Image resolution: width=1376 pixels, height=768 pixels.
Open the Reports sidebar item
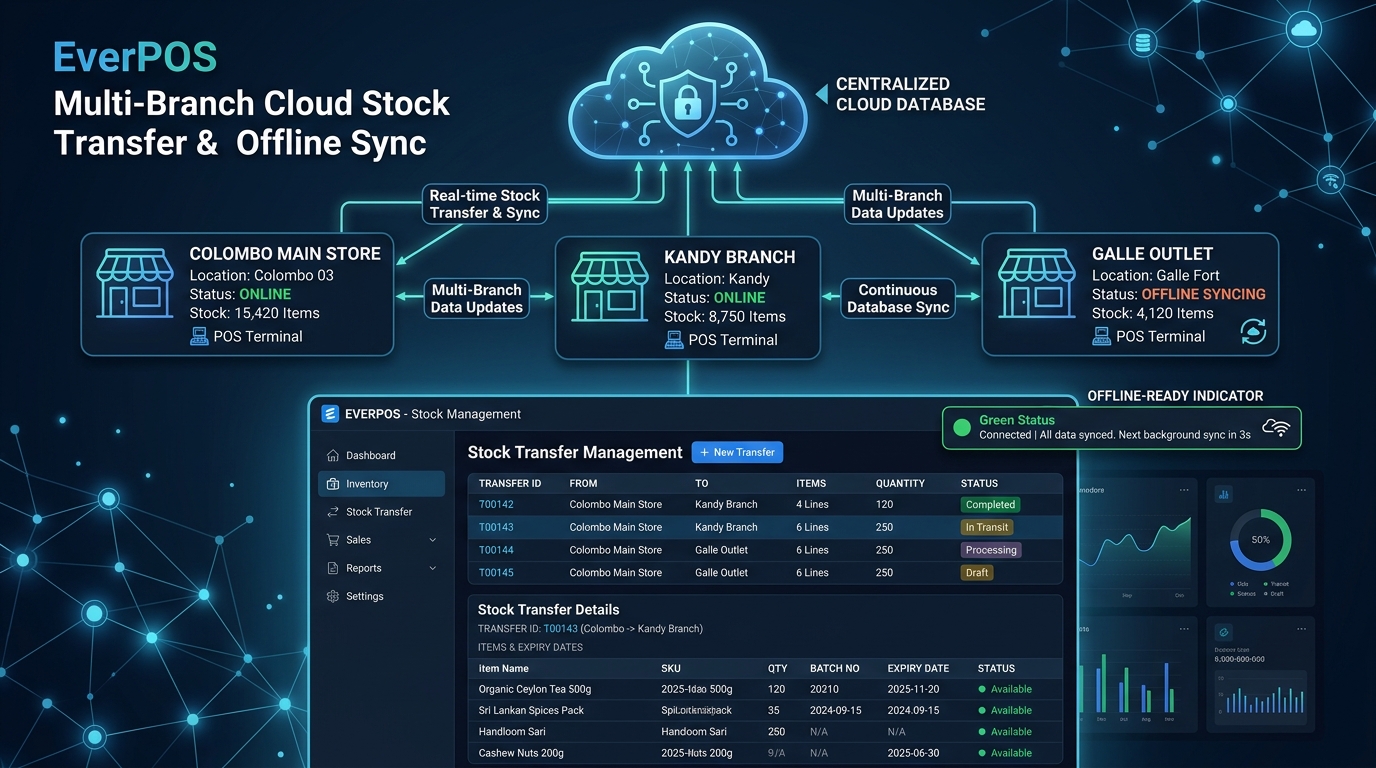coord(381,568)
